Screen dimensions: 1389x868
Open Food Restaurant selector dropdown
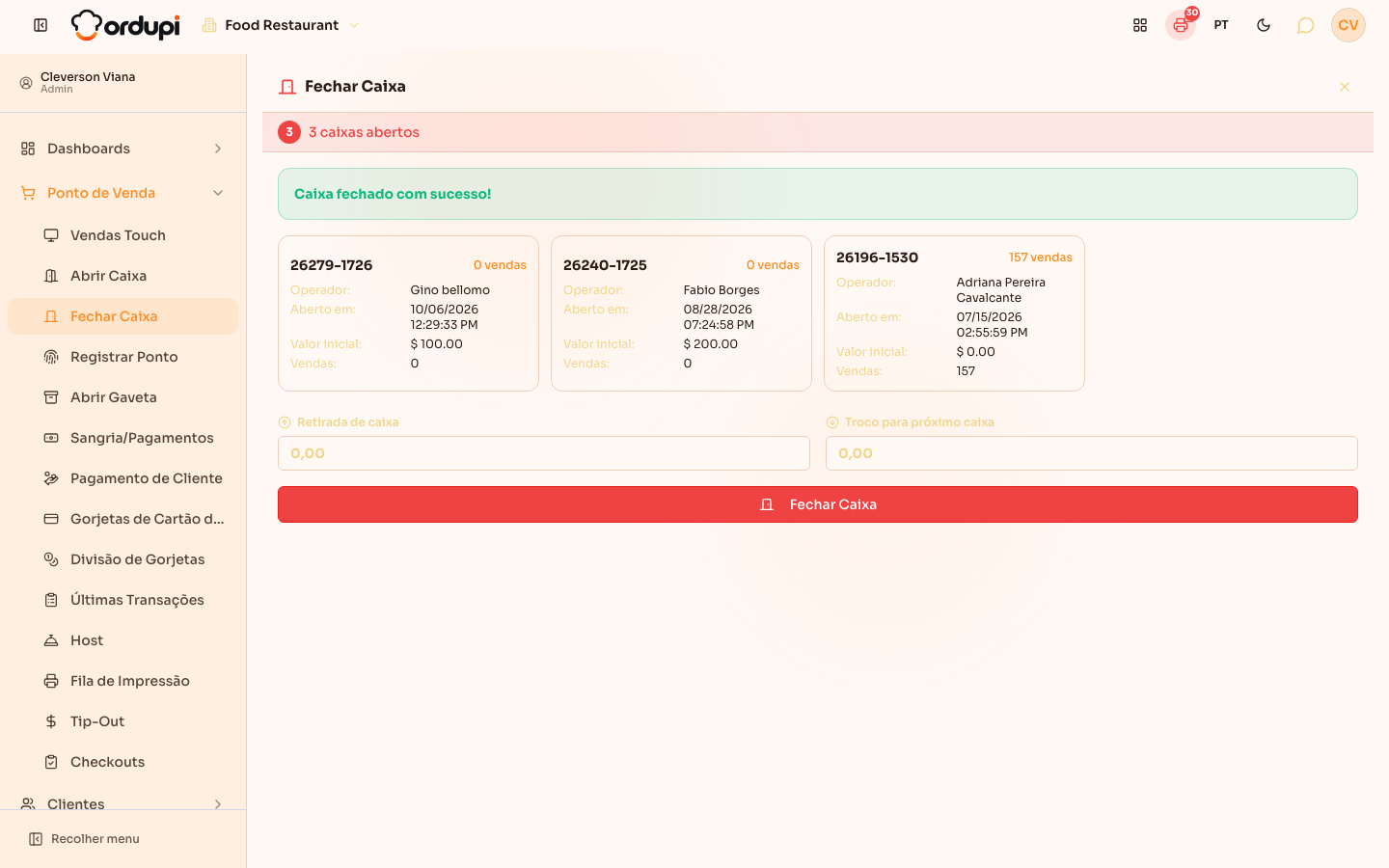[x=281, y=25]
